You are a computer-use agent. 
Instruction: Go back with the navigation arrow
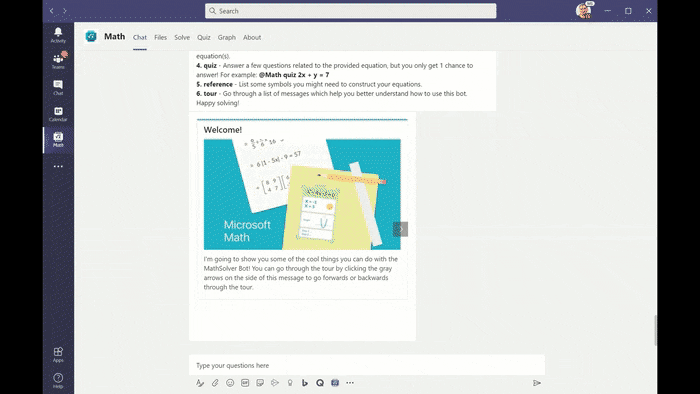tap(51, 11)
